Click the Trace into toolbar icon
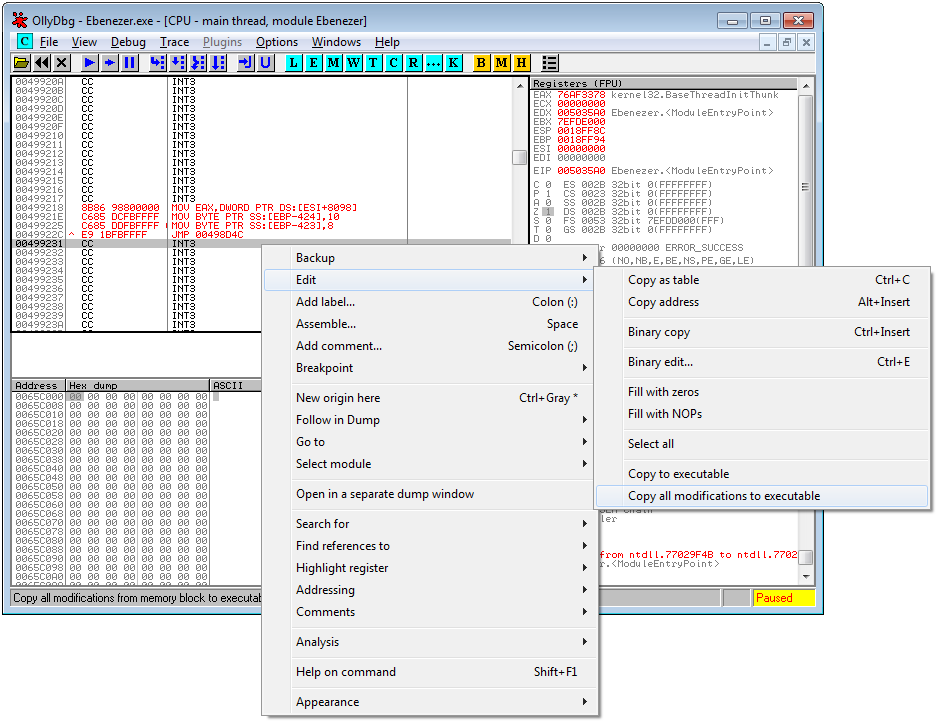Image resolution: width=940 pixels, height=721 pixels. pos(198,62)
